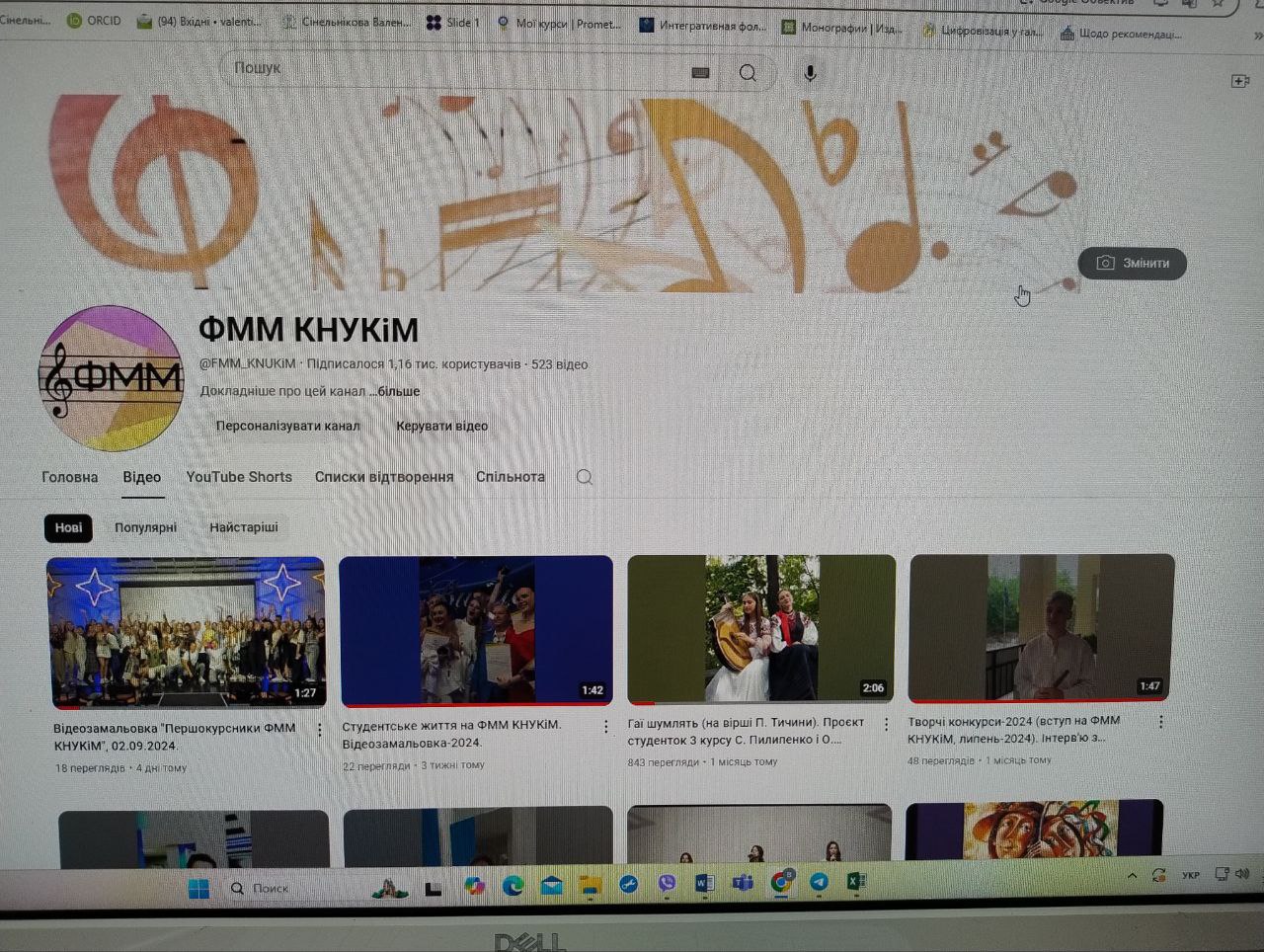Click the search magnifier button
Screen dimensions: 1264x952
(x=749, y=72)
